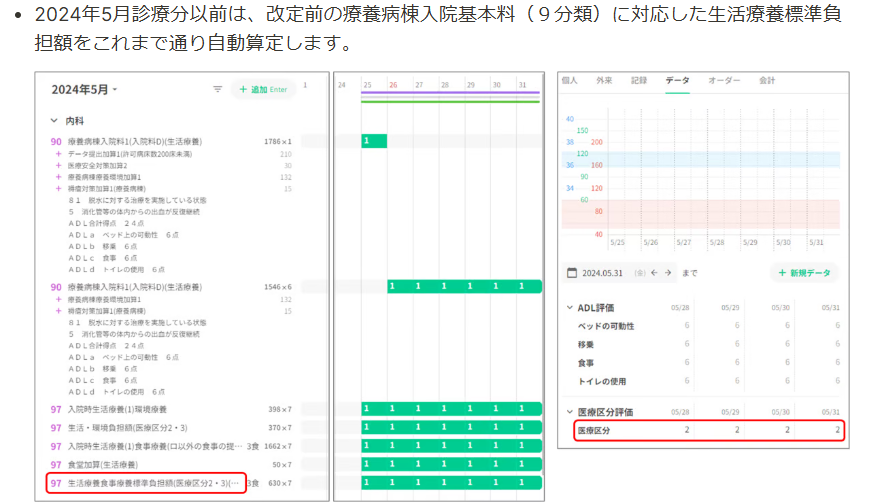Click plus icon for 医療安全対策加算2

coord(58,166)
